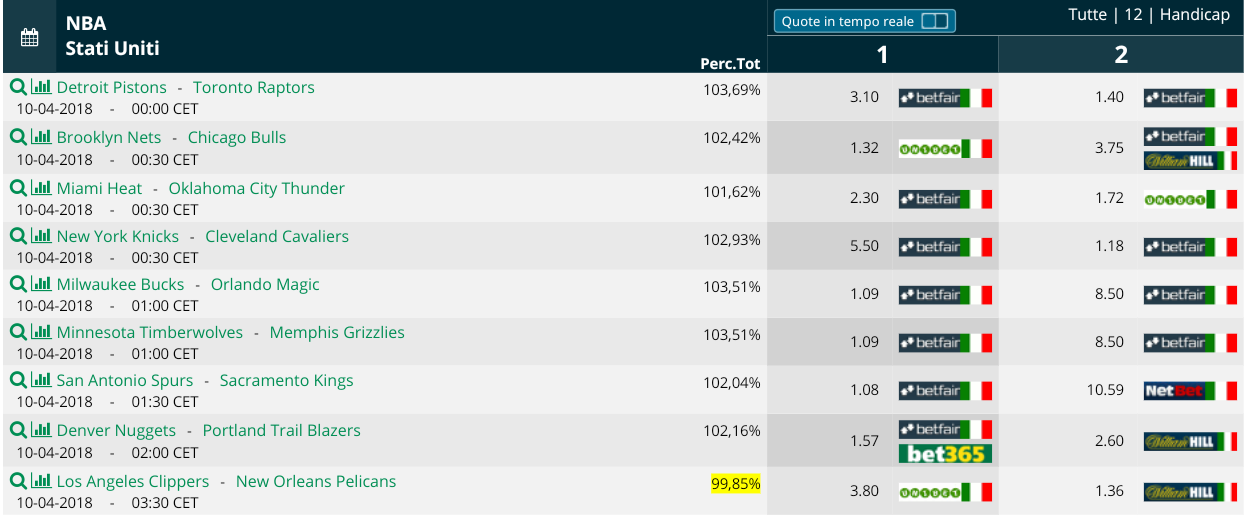The image size is (1244, 517).
Task: Switch to the Handicap tab
Action: click(x=1194, y=15)
